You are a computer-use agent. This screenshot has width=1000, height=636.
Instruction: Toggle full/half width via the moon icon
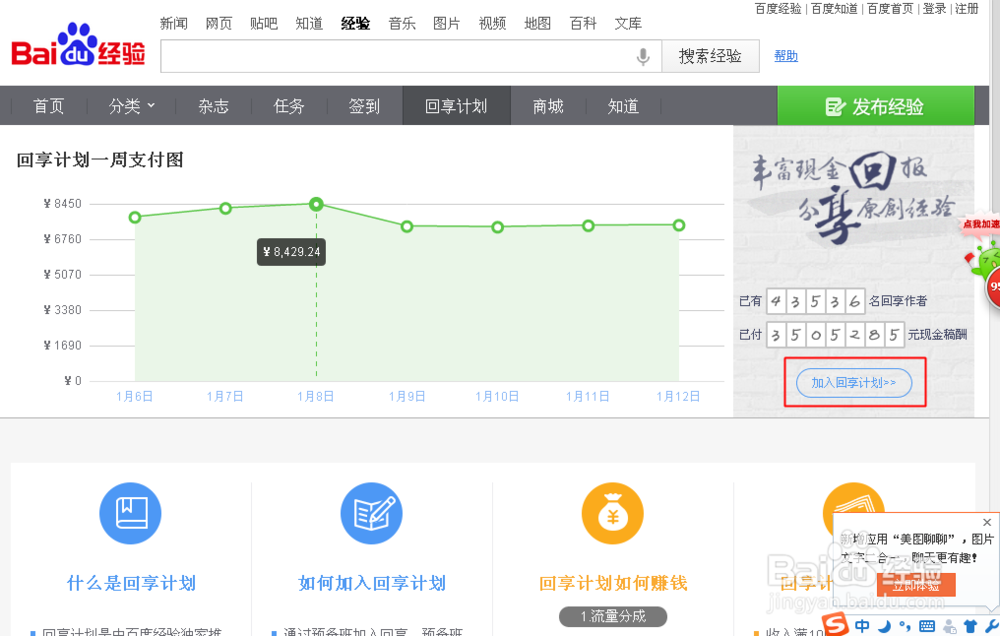(885, 625)
